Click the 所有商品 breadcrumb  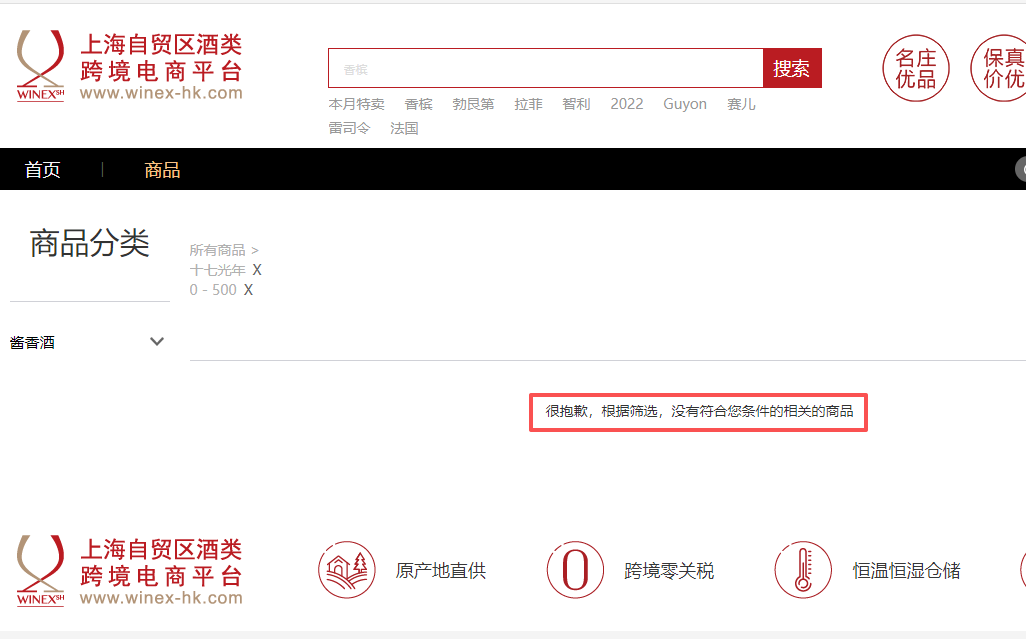pos(217,250)
